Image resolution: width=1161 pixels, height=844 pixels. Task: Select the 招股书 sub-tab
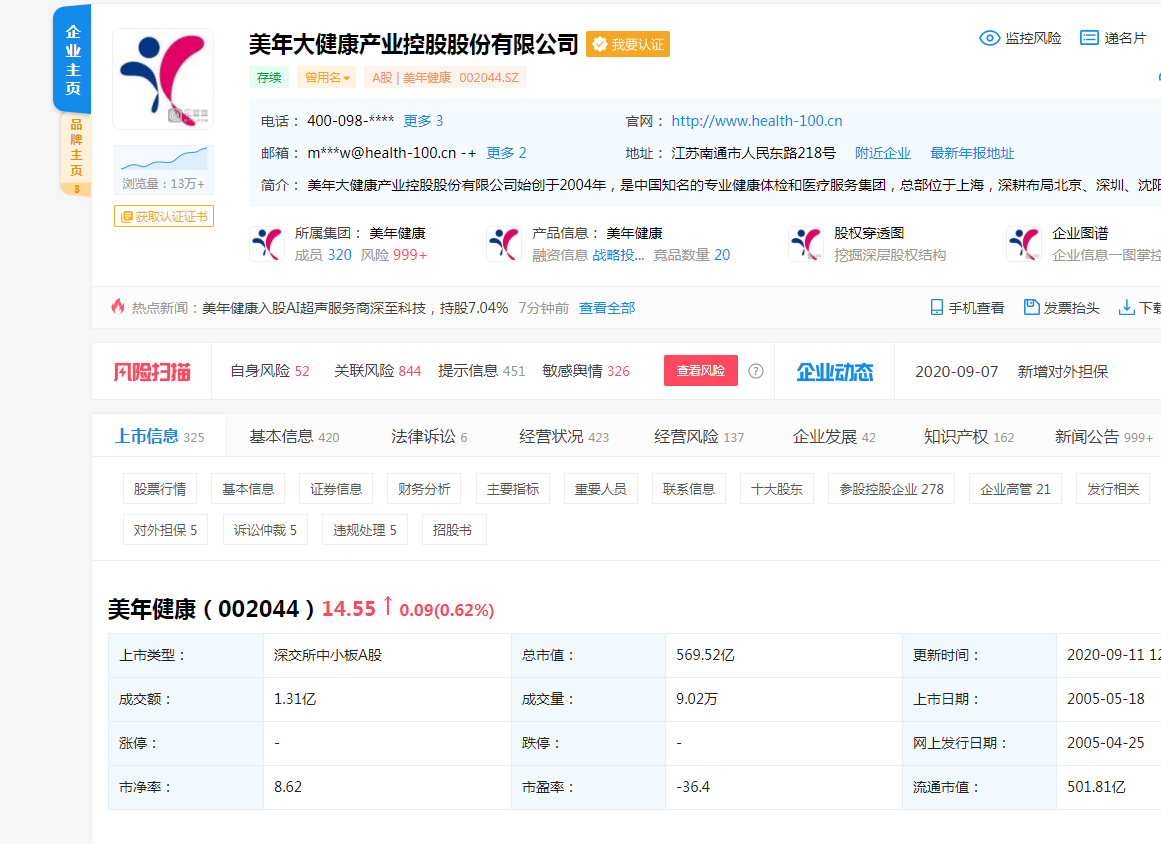[454, 529]
